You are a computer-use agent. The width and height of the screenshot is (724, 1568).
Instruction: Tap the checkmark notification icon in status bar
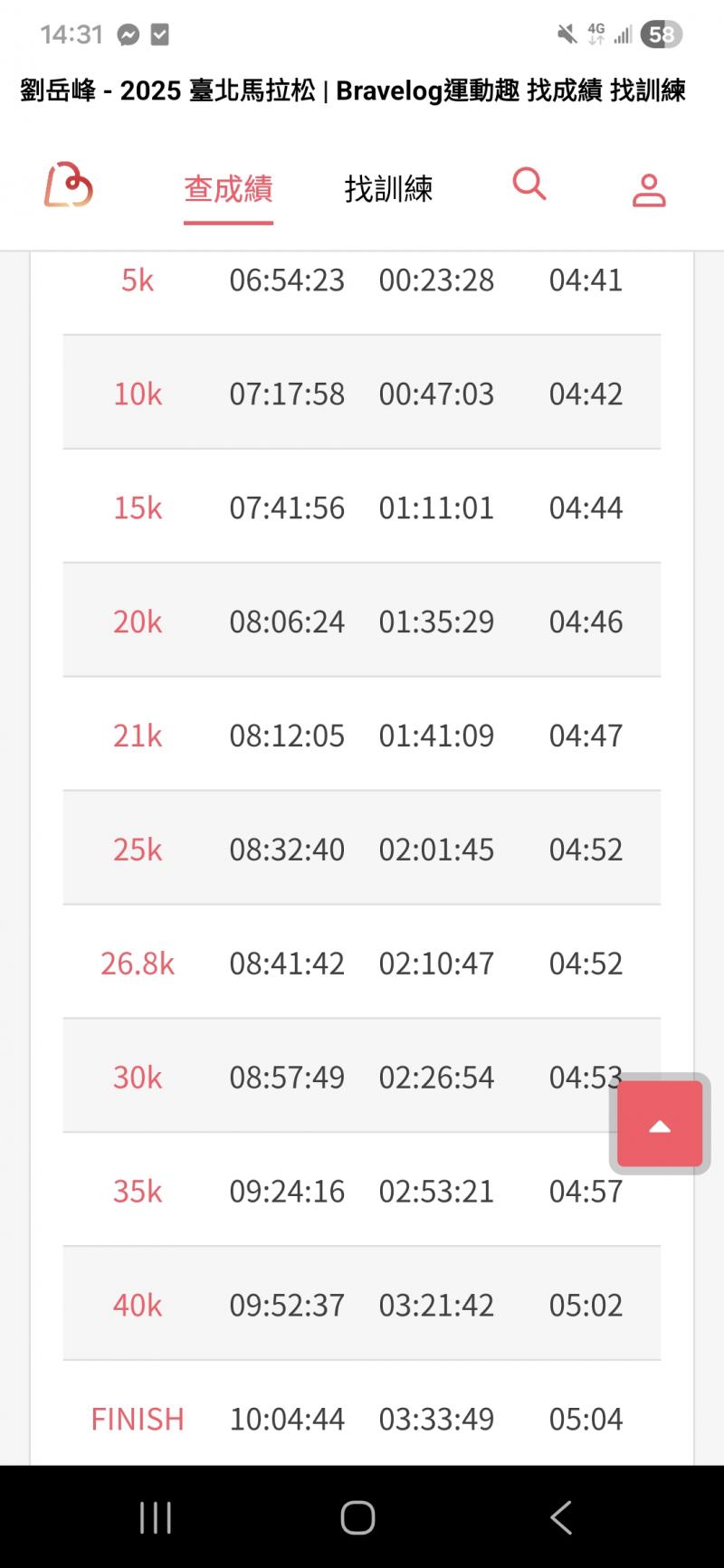pyautogui.click(x=159, y=34)
